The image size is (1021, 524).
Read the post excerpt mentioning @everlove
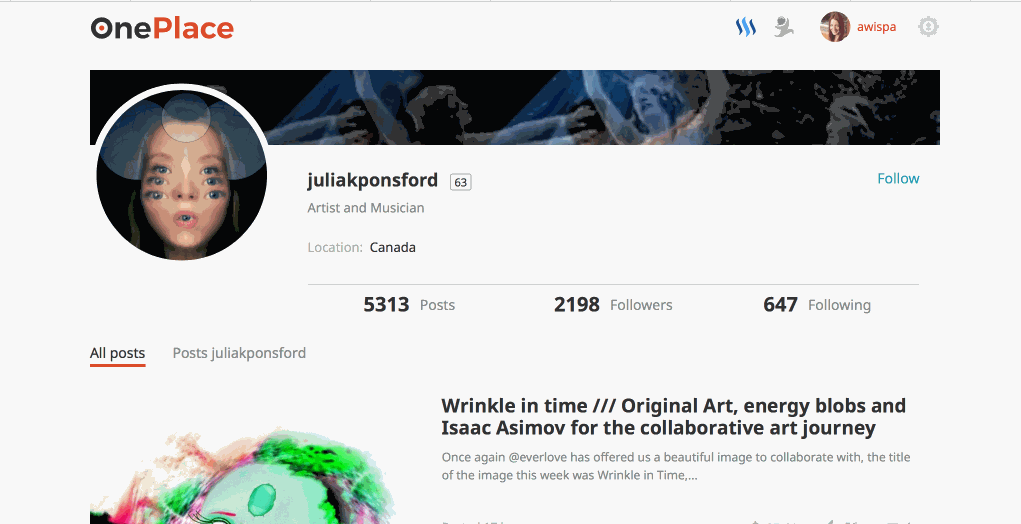[676, 466]
